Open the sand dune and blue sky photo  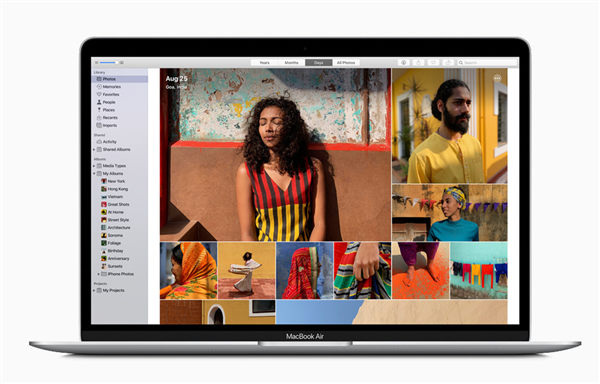click(x=392, y=312)
